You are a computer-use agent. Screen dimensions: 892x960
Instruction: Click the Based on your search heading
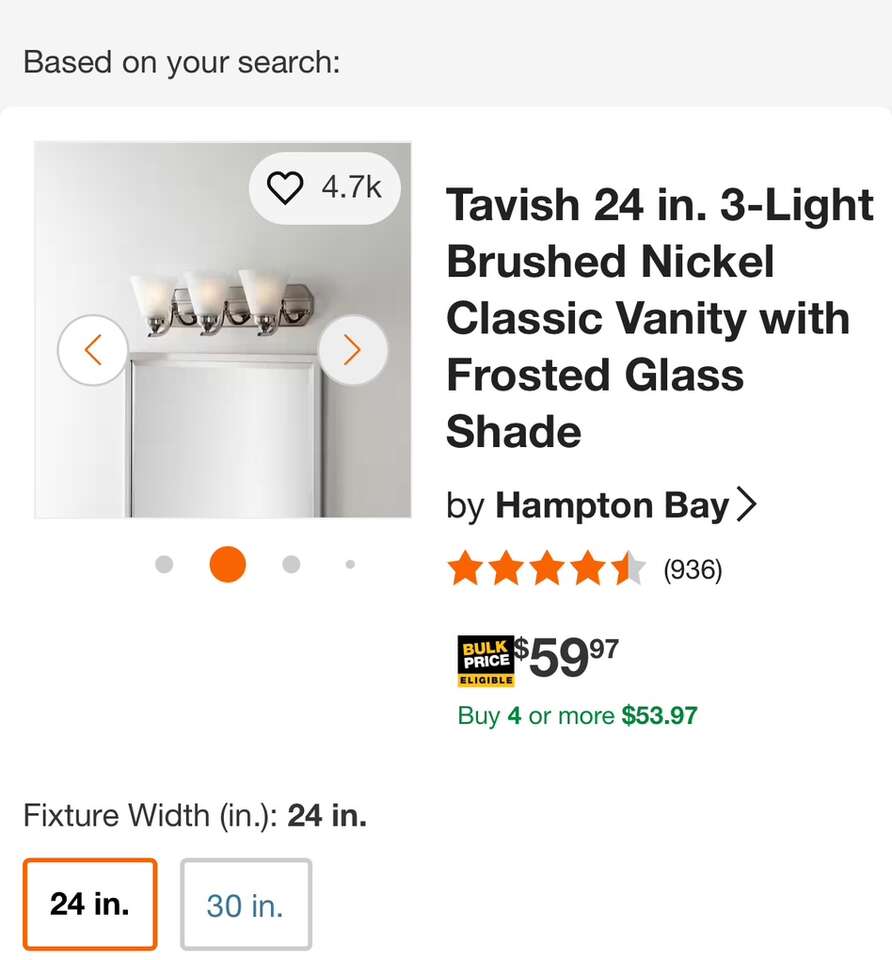(x=181, y=62)
